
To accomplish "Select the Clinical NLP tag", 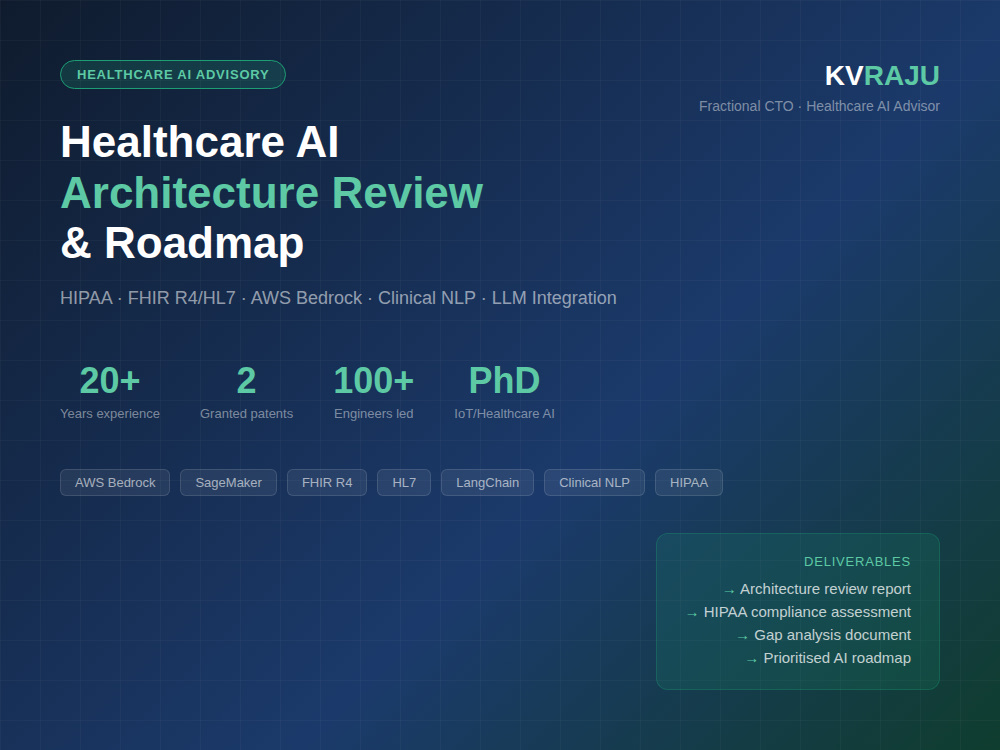I will click(594, 483).
